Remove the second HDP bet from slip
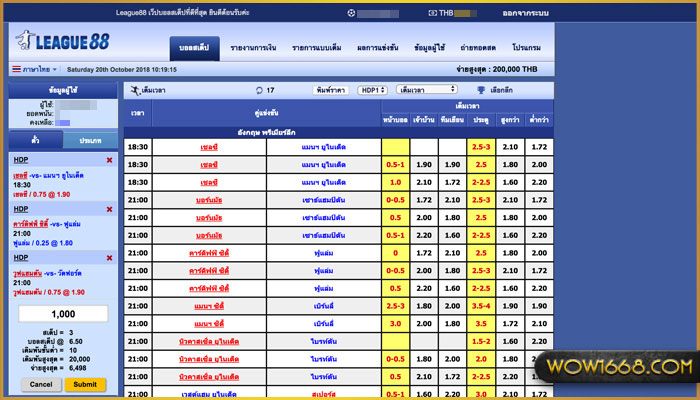The image size is (700, 400). click(x=109, y=208)
